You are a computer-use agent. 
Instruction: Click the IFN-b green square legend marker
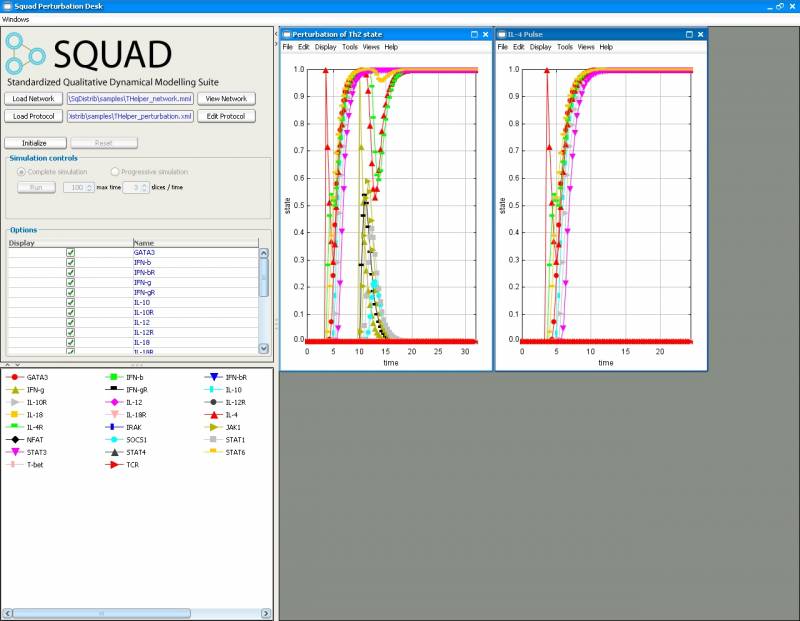point(114,377)
